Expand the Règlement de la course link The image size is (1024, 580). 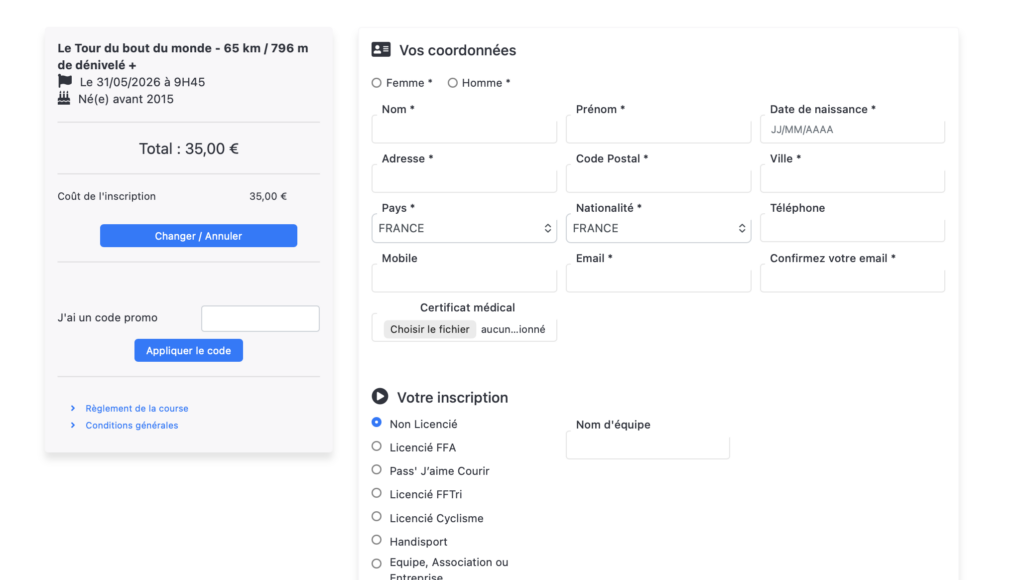point(136,408)
